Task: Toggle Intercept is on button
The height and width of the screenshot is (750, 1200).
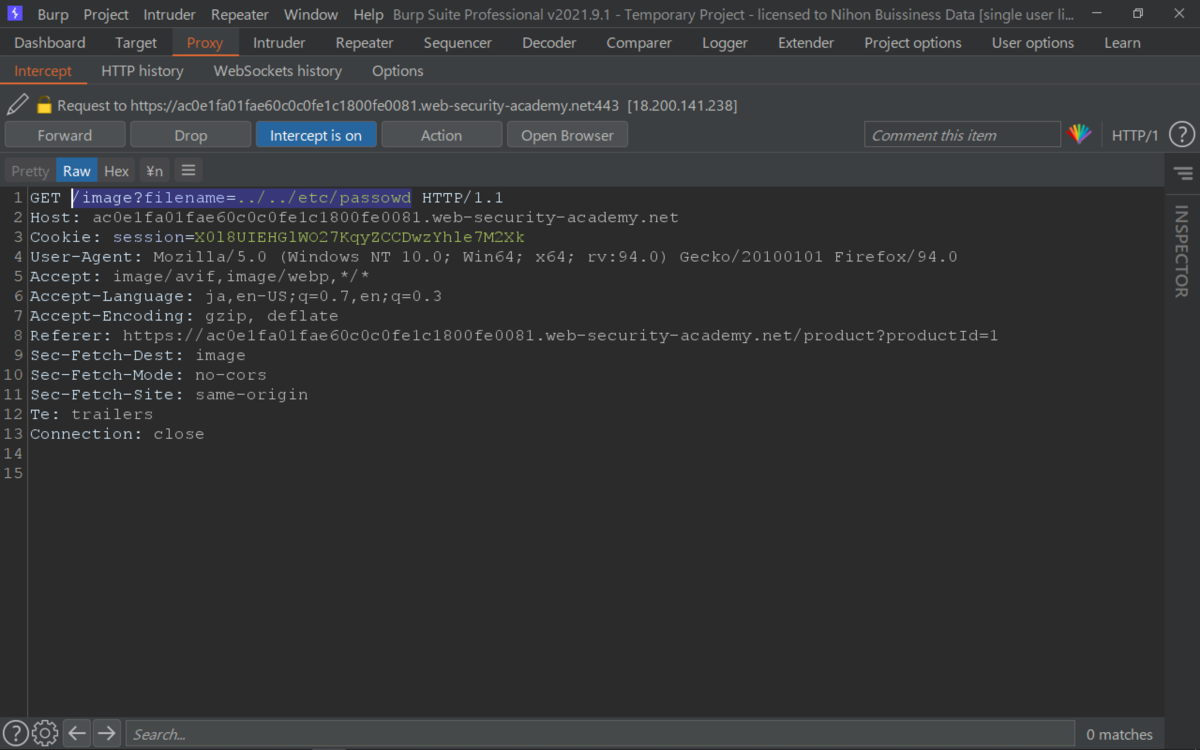Action: 316,135
